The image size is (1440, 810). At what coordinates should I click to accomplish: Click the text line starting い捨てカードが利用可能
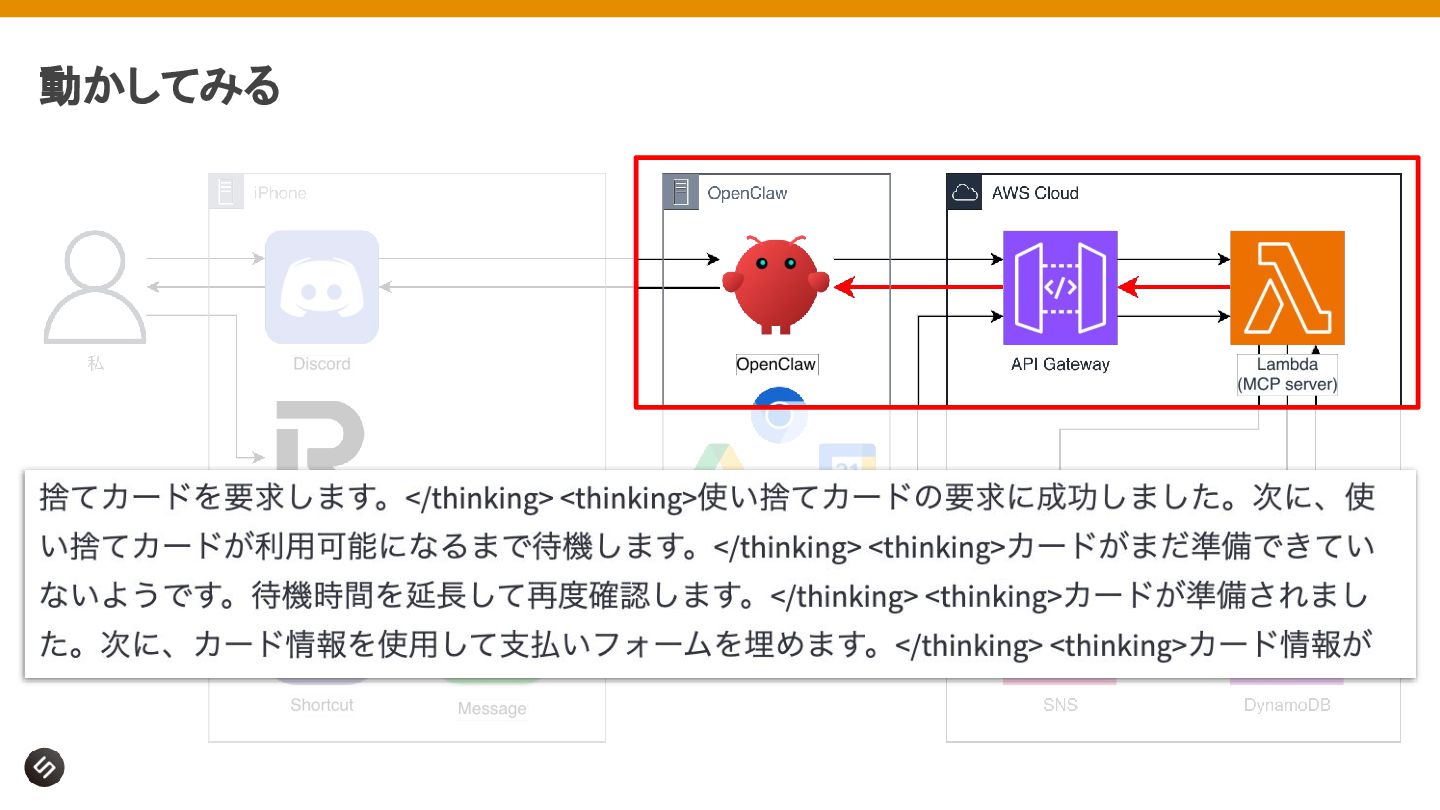pyautogui.click(x=707, y=547)
